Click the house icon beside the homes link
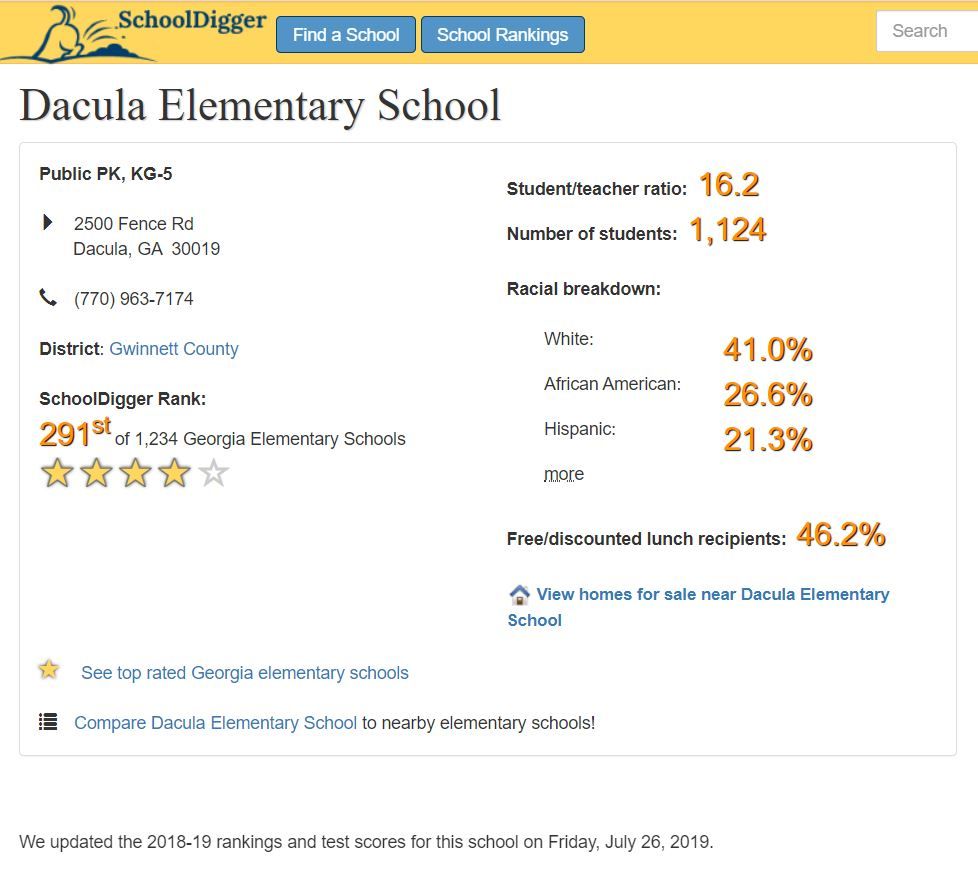978x876 pixels. click(x=519, y=594)
